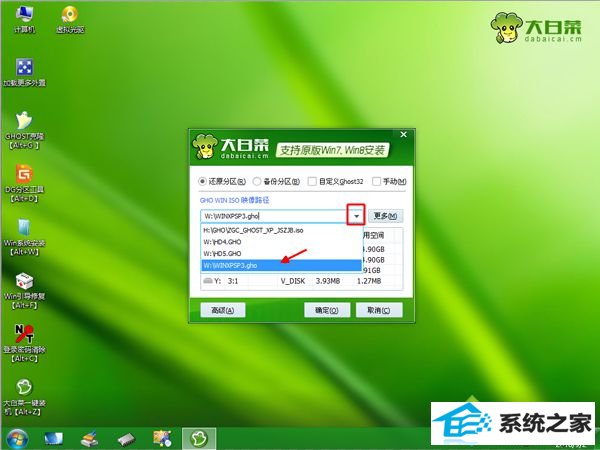Choose highlighted W:\WINXPSP3.gho list entry
Viewport: 600px width, 450px height.
tap(281, 265)
